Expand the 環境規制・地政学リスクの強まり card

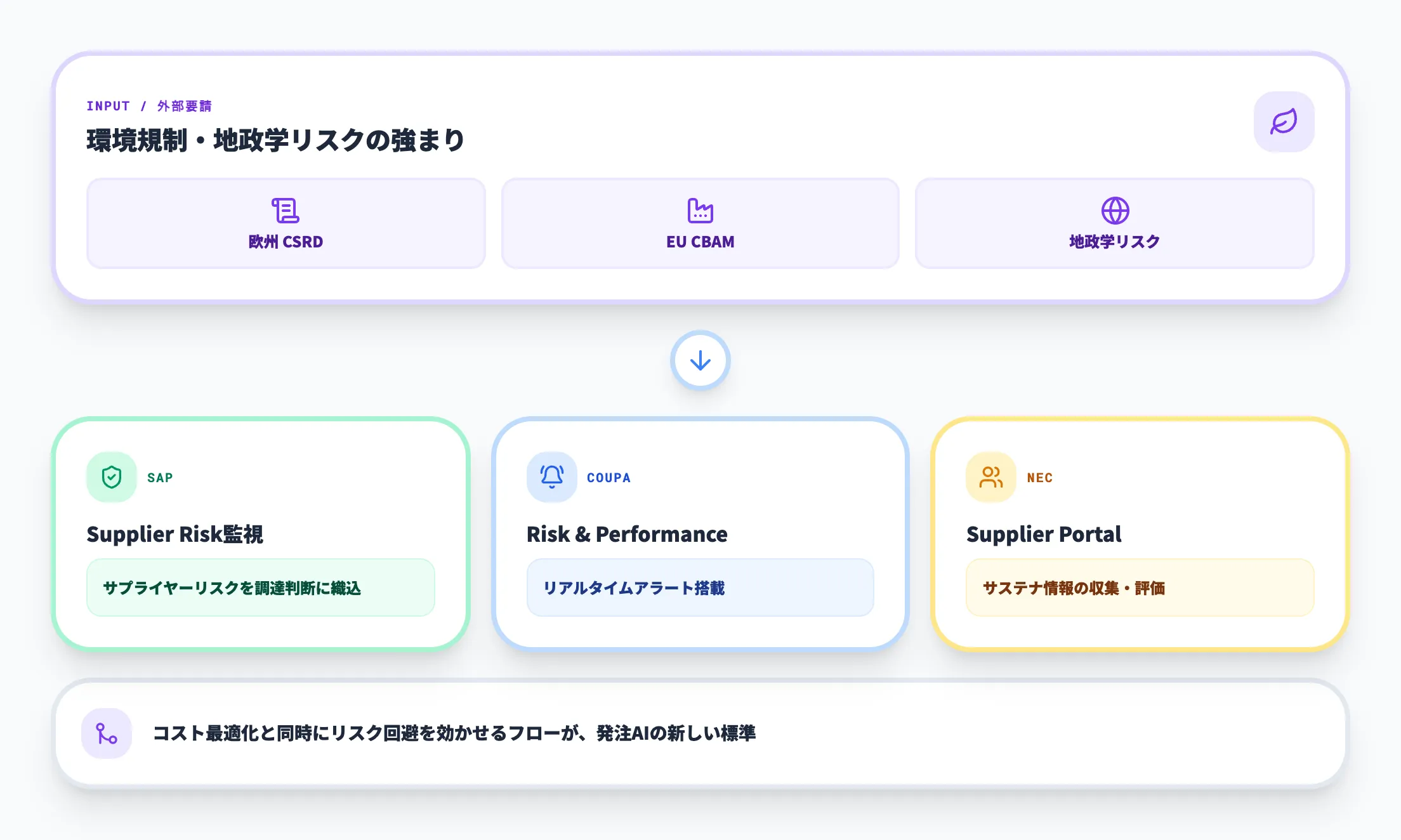[x=275, y=140]
